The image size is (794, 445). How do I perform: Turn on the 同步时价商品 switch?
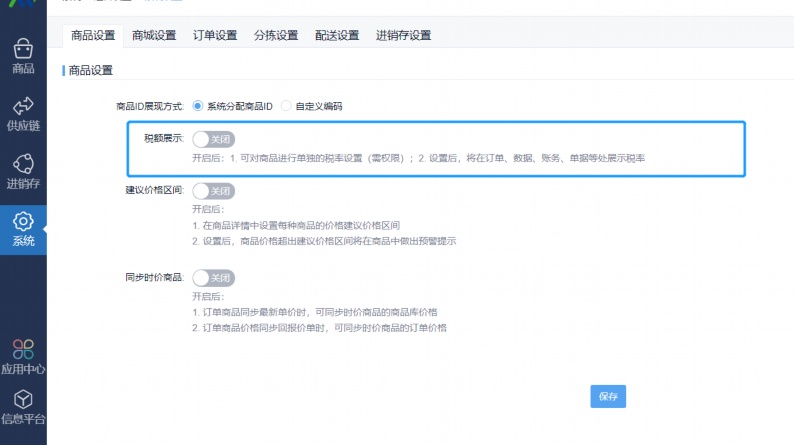pyautogui.click(x=214, y=278)
